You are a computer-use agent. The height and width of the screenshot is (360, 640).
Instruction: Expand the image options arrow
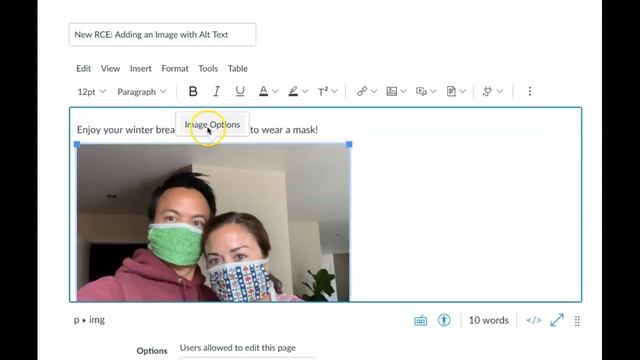[403, 91]
